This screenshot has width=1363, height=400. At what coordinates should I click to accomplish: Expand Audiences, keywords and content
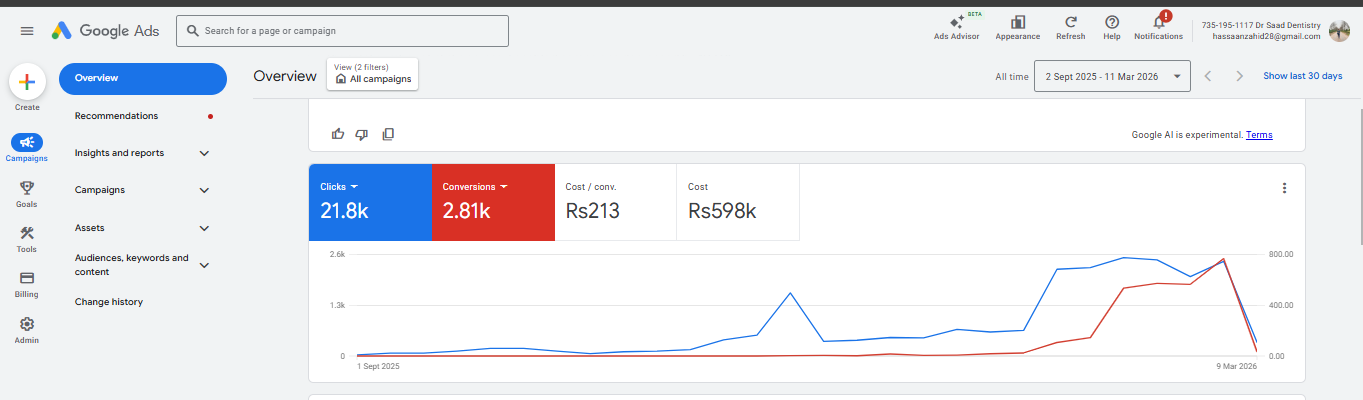point(204,265)
